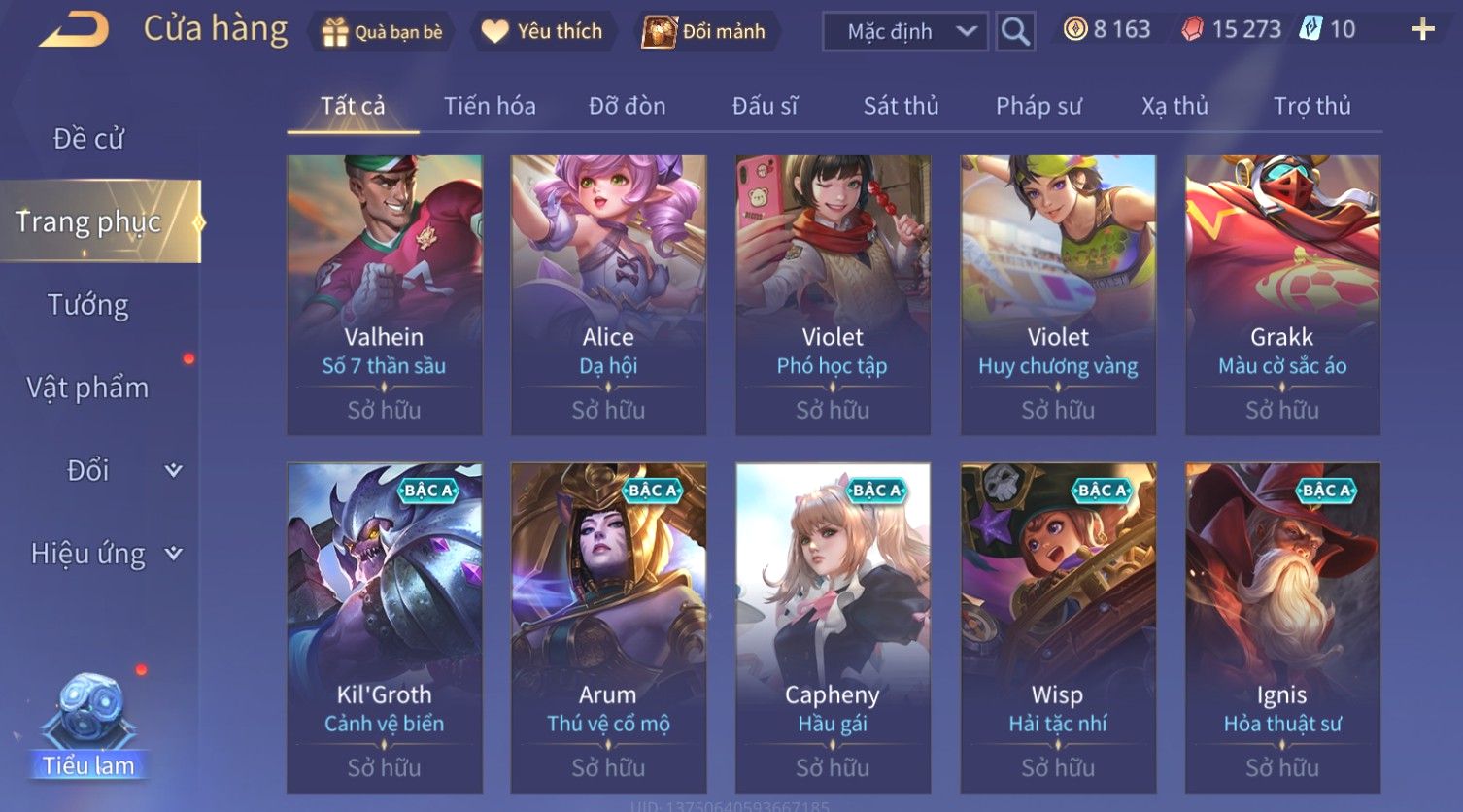
Task: Open the search magnifier icon
Action: 1015,31
